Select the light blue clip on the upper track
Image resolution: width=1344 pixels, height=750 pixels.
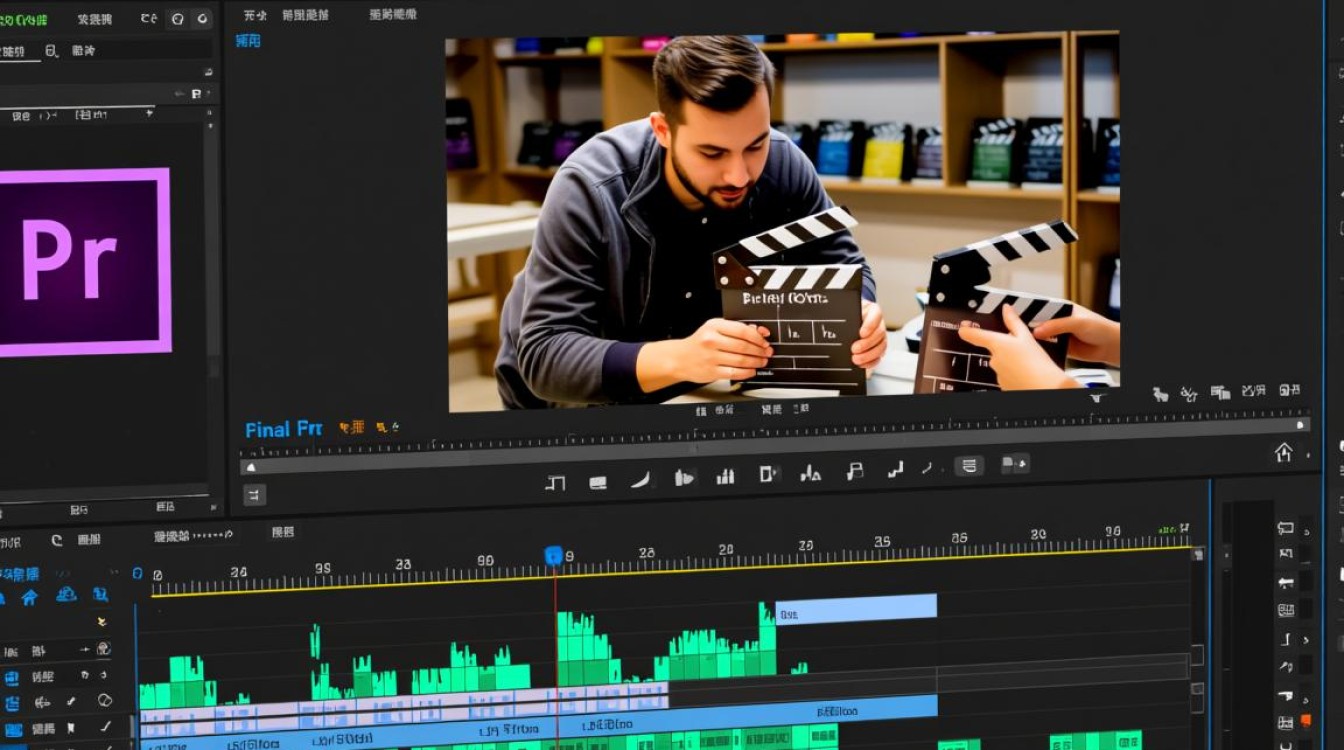(856, 609)
